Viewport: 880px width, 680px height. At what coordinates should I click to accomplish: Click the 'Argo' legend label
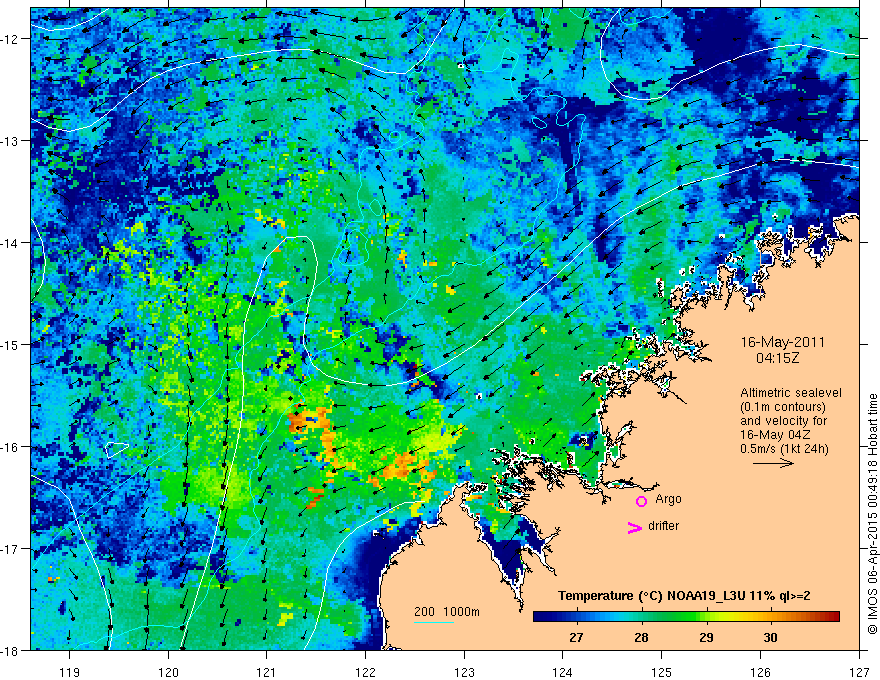click(668, 499)
